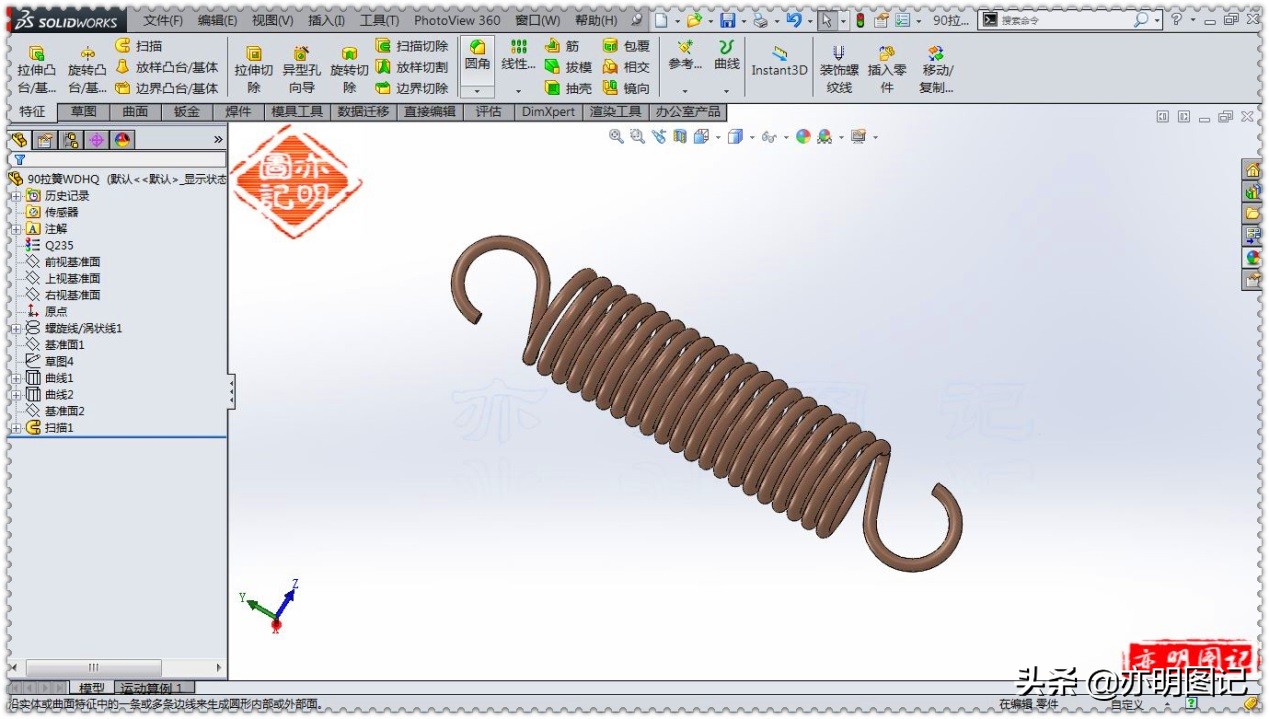Toggle hide/show items eye icon
This screenshot has width=1269, height=719.
(770, 137)
